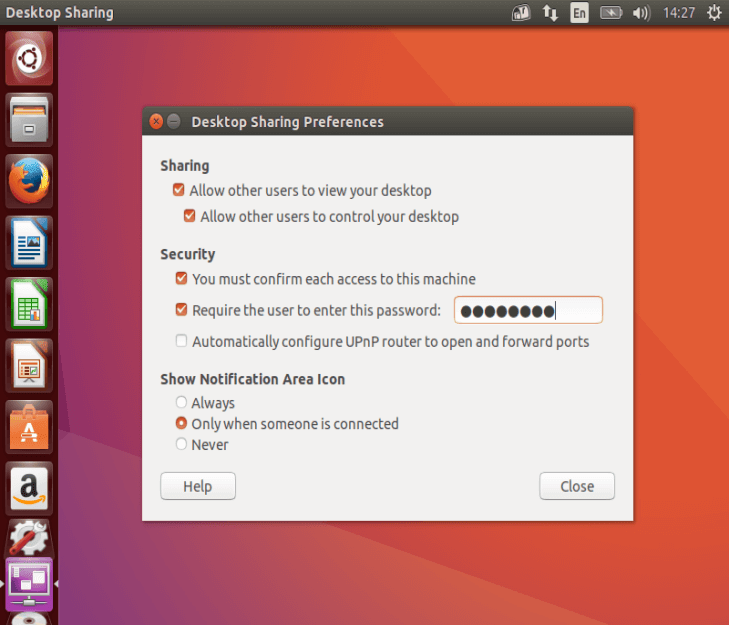This screenshot has width=729, height=625.
Task: Click the Amazon launcher icon
Action: [x=29, y=487]
